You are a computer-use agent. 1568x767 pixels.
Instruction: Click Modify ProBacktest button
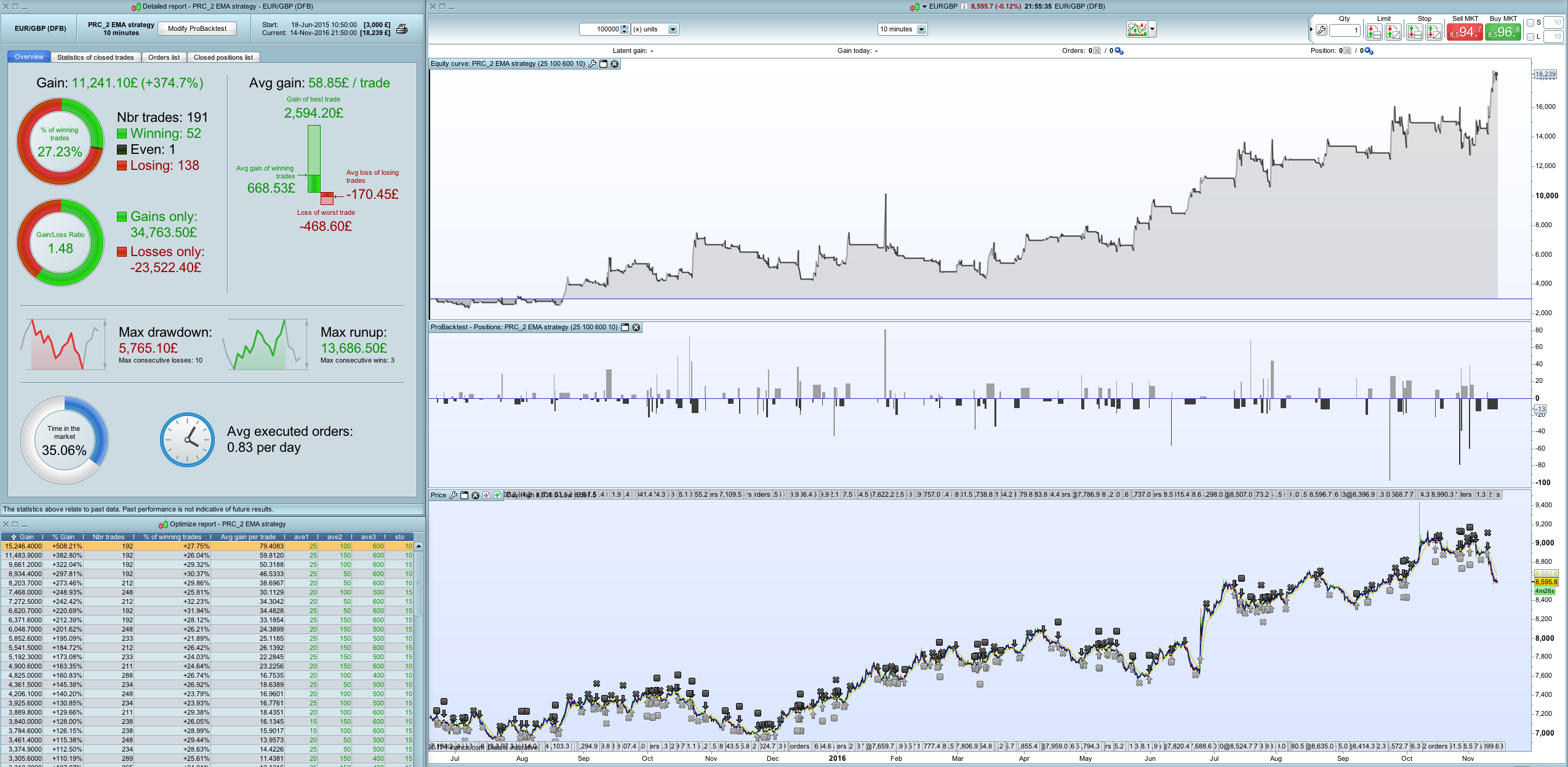click(x=197, y=28)
